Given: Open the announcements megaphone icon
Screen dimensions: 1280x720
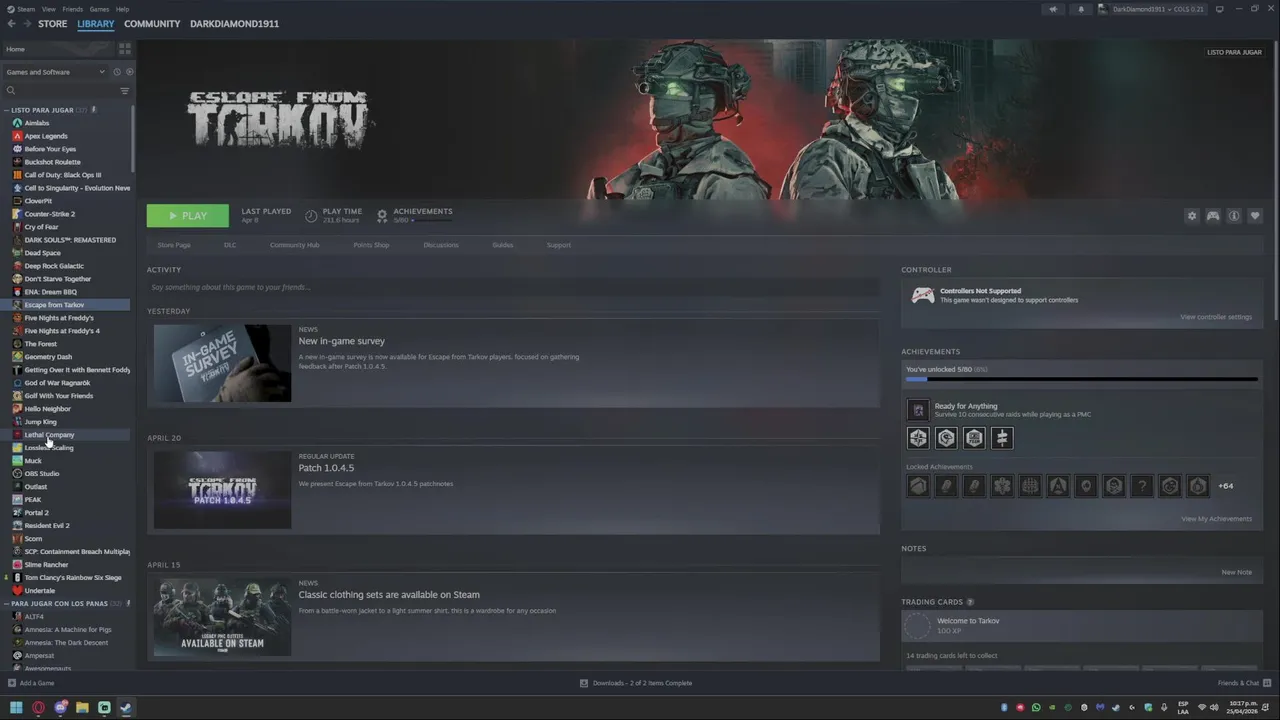Looking at the screenshot, I should pos(1052,9).
